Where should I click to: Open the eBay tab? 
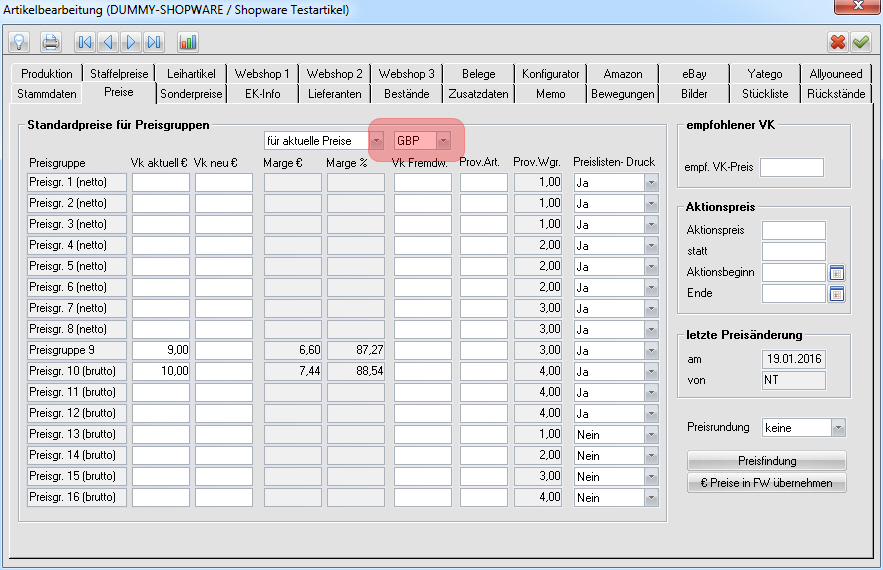(694, 74)
